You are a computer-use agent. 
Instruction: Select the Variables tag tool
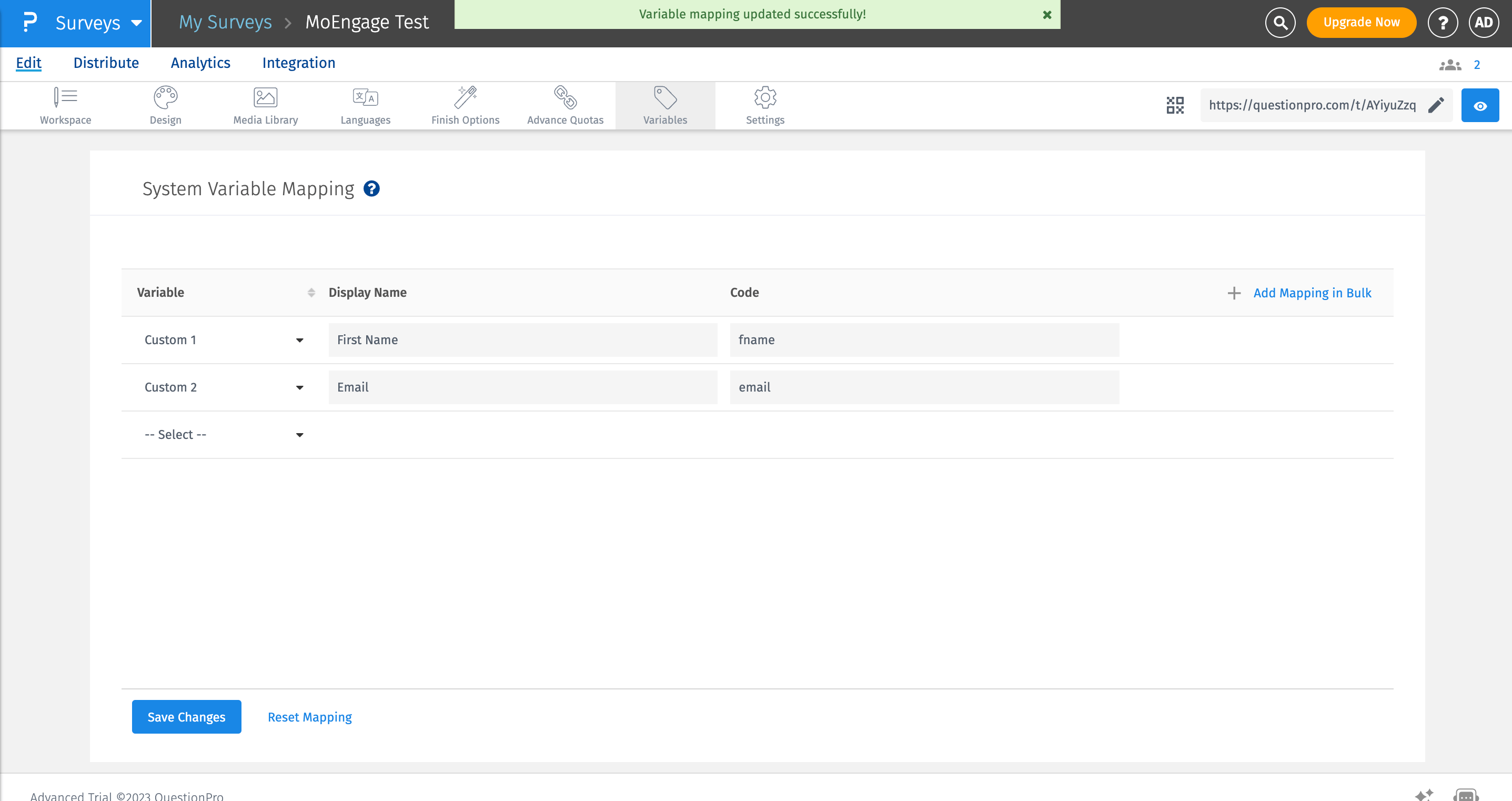(665, 106)
